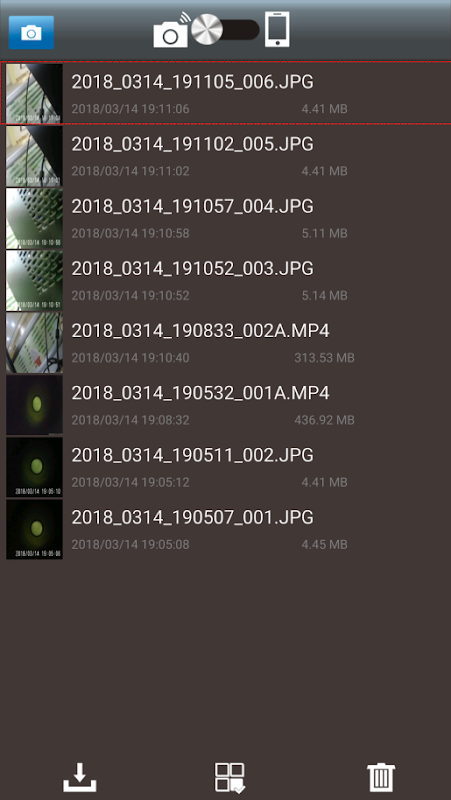Tap thumbnail of the 5.11 MB photo
Image resolution: width=451 pixels, height=800 pixels.
(x=34, y=218)
